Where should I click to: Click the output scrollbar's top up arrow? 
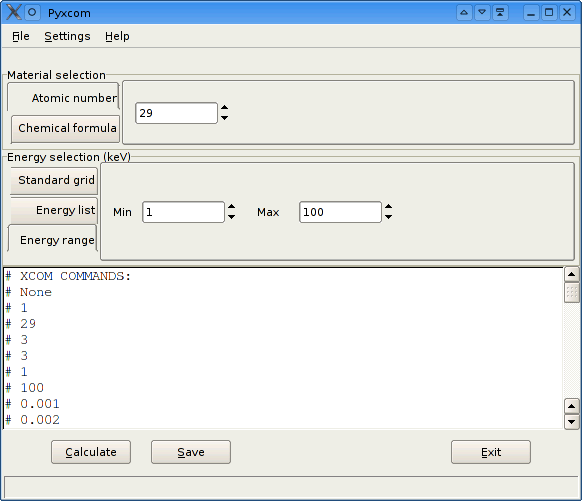[572, 275]
